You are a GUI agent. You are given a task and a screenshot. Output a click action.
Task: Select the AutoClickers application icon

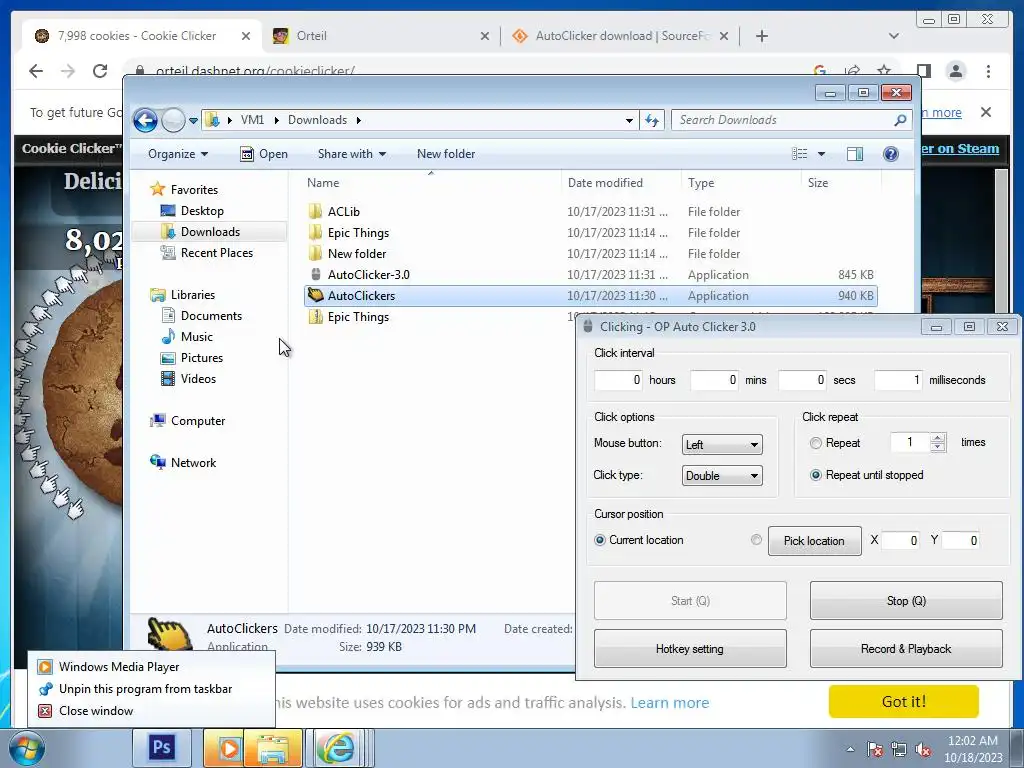pyautogui.click(x=315, y=295)
